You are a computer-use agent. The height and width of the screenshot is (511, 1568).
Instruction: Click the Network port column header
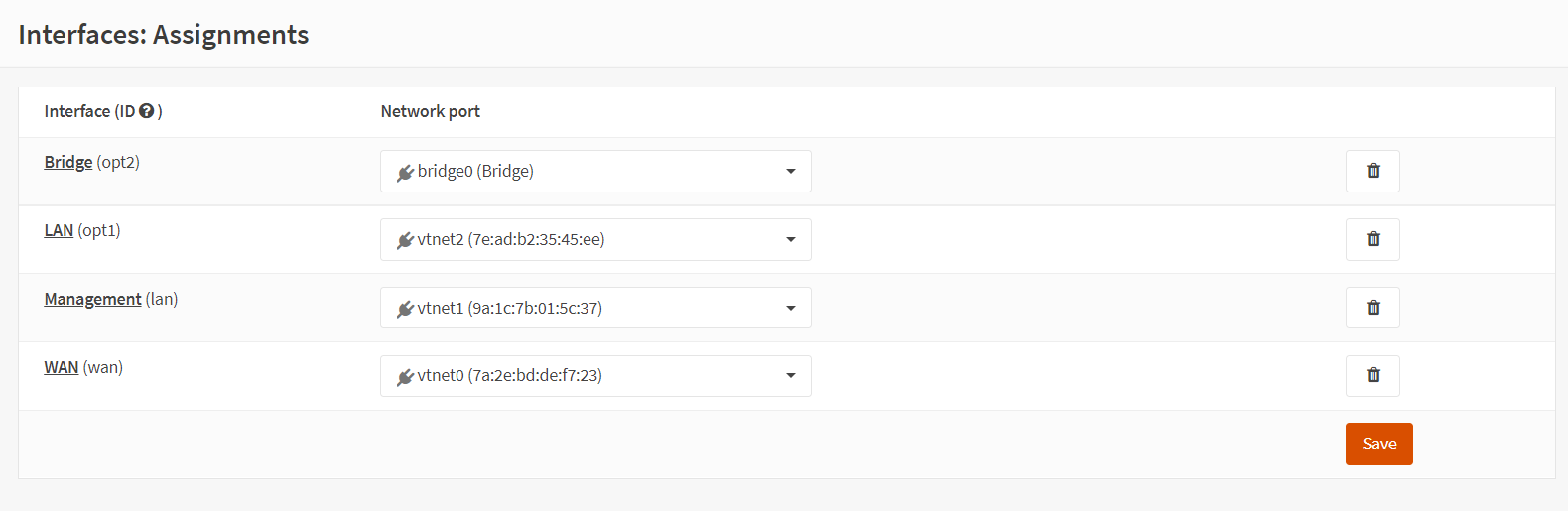tap(430, 111)
